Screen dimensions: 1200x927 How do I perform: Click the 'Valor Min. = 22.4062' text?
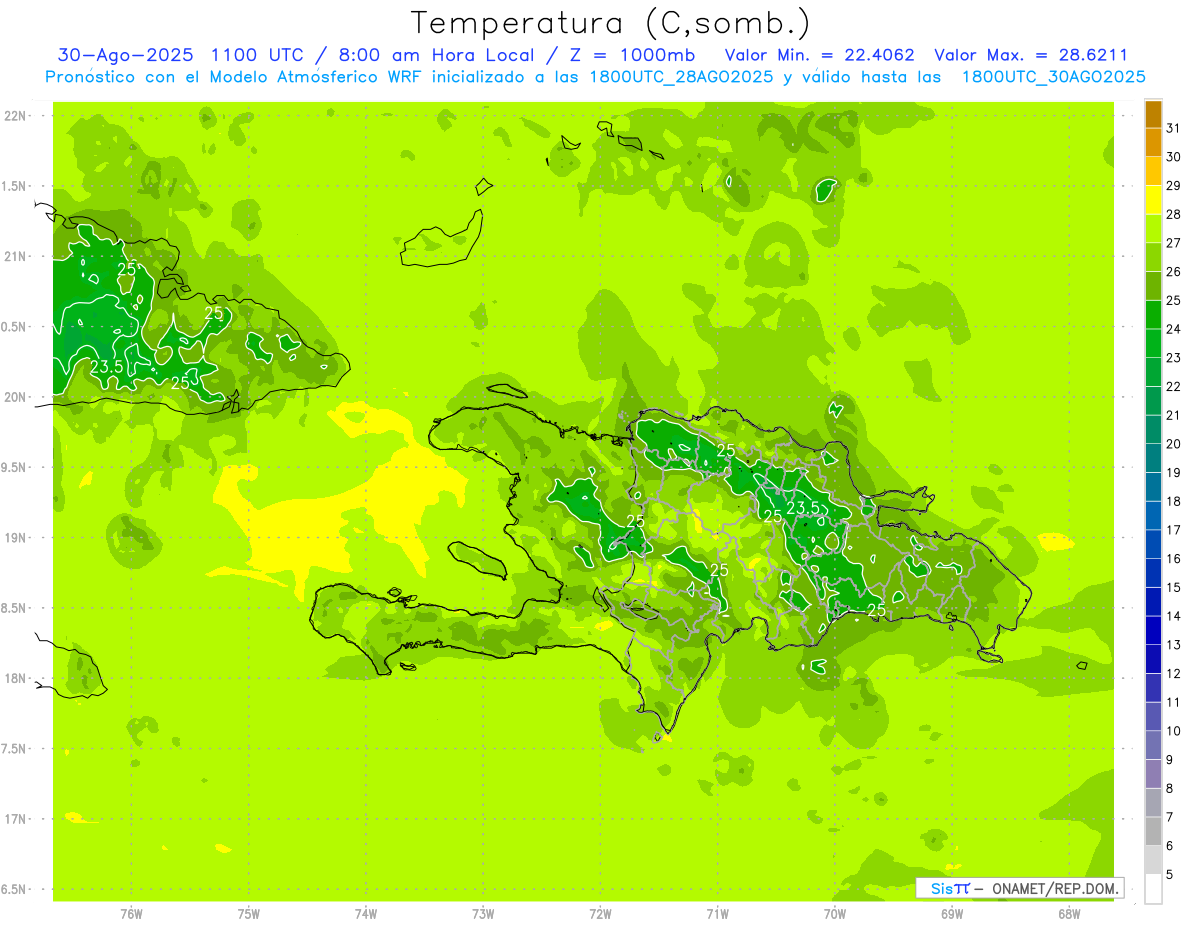[820, 55]
